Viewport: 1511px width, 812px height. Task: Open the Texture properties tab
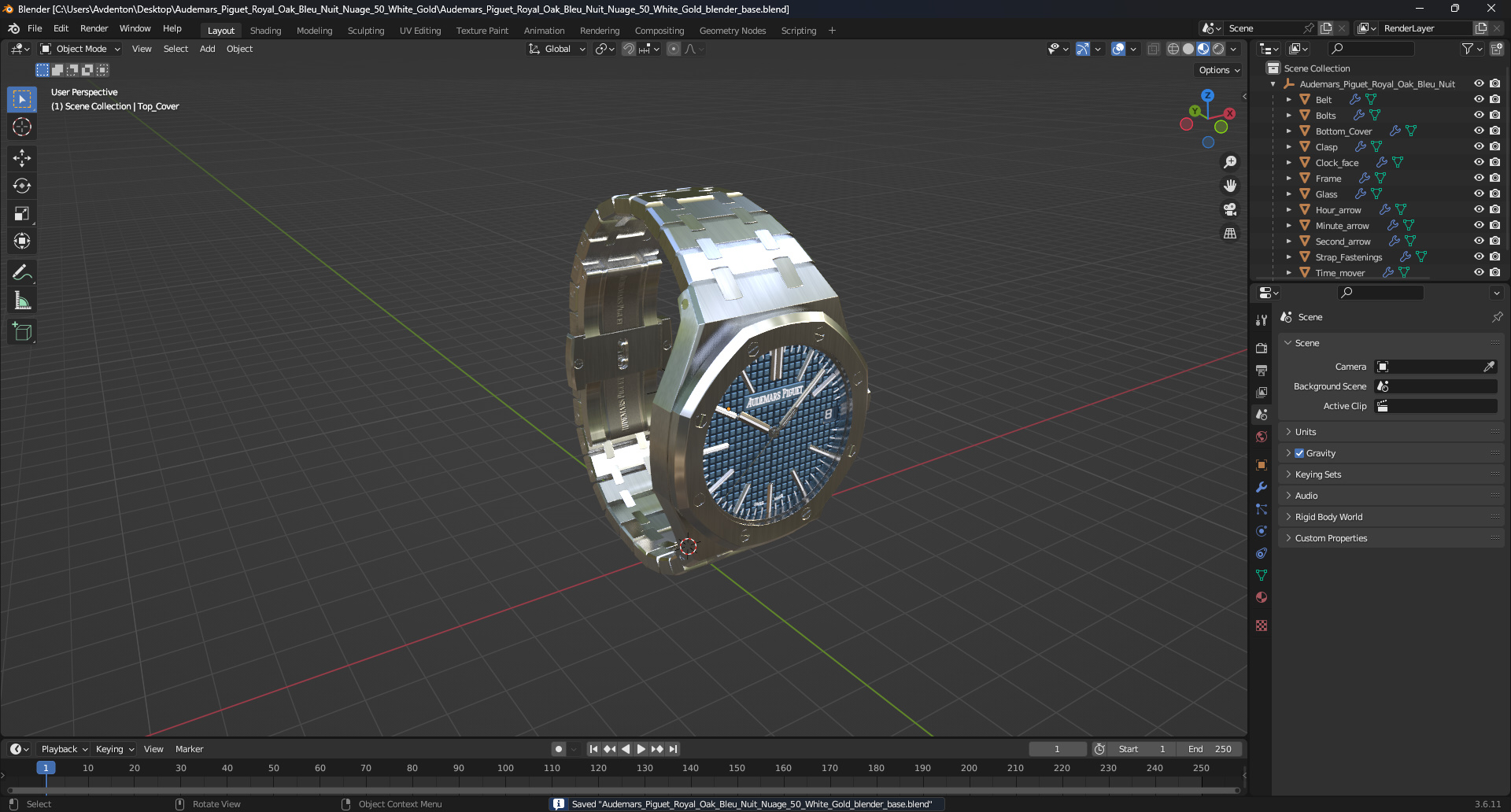(x=1262, y=626)
